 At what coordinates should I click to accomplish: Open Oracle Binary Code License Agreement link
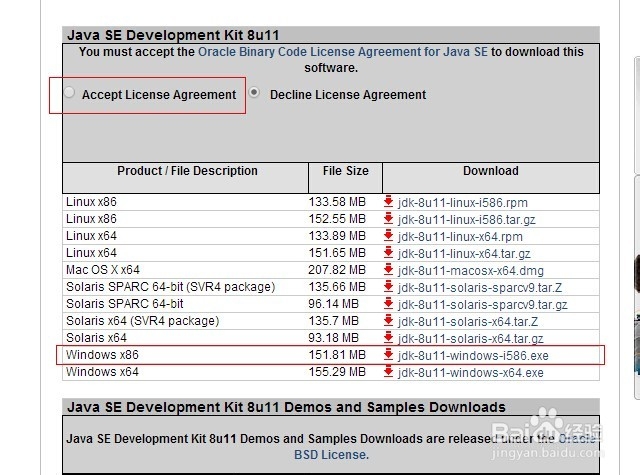click(342, 52)
